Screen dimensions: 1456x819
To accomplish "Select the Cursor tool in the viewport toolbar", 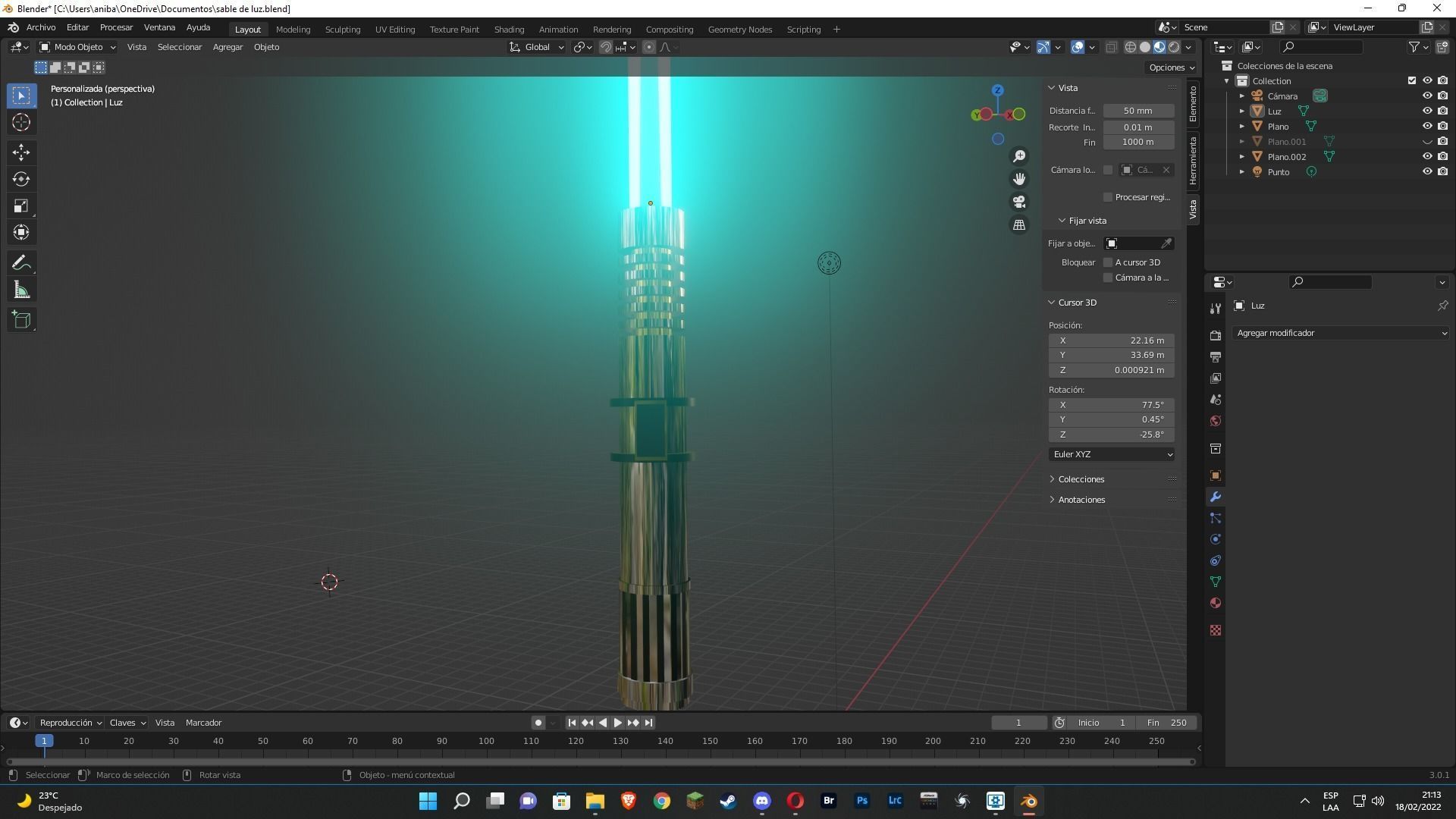I will [21, 122].
